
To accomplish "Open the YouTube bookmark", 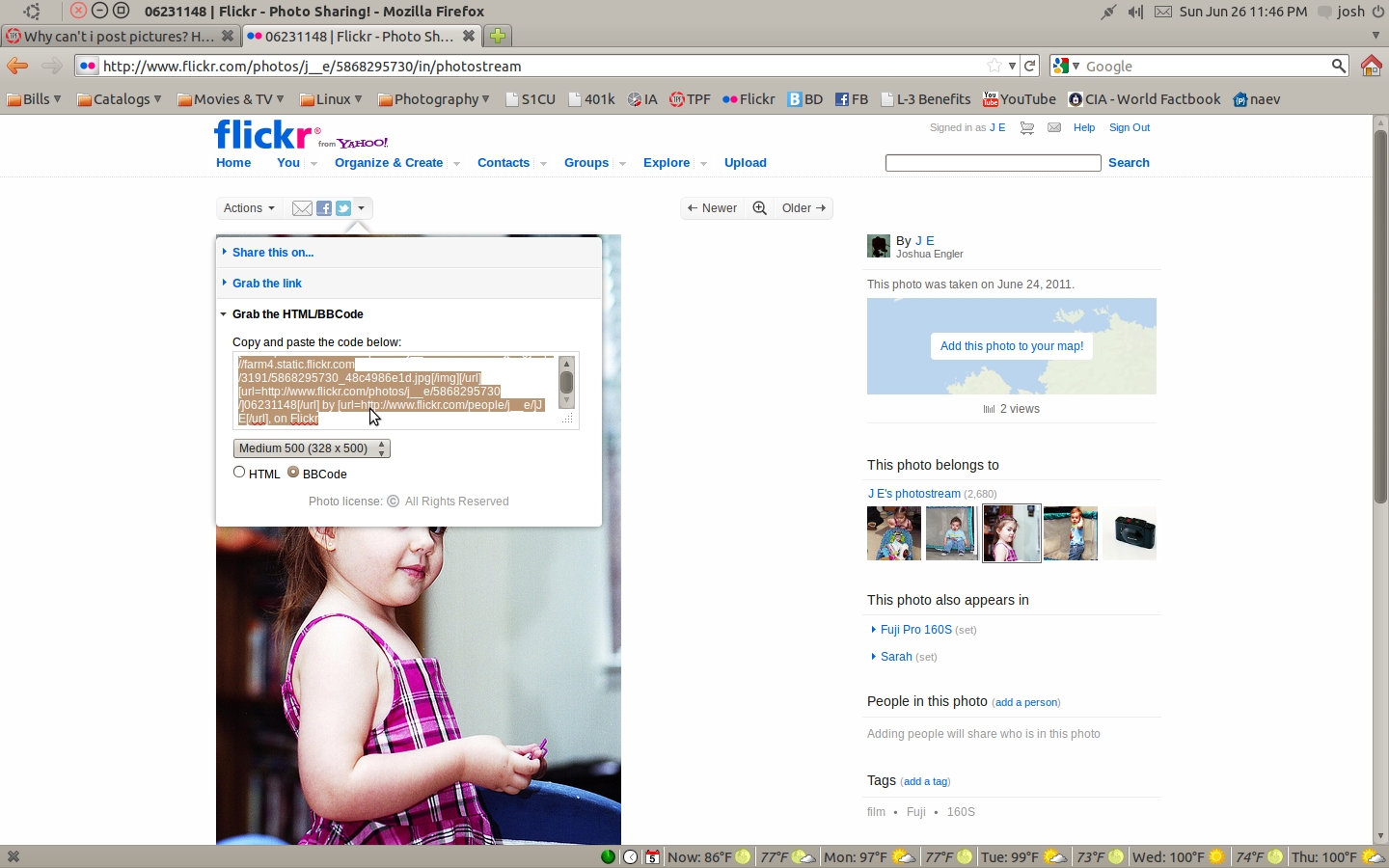I will coord(1019,99).
